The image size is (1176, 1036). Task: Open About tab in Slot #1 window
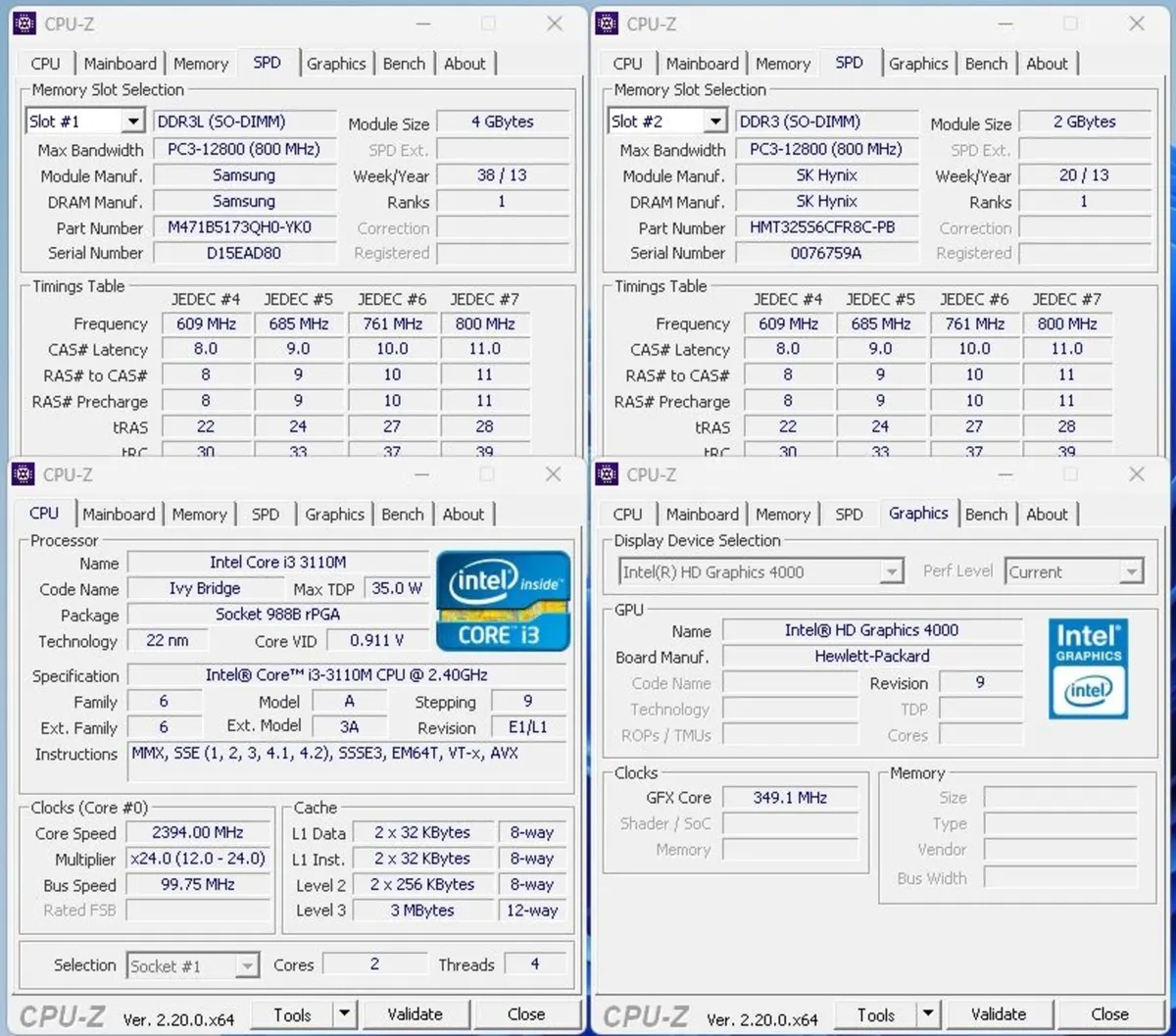[465, 64]
